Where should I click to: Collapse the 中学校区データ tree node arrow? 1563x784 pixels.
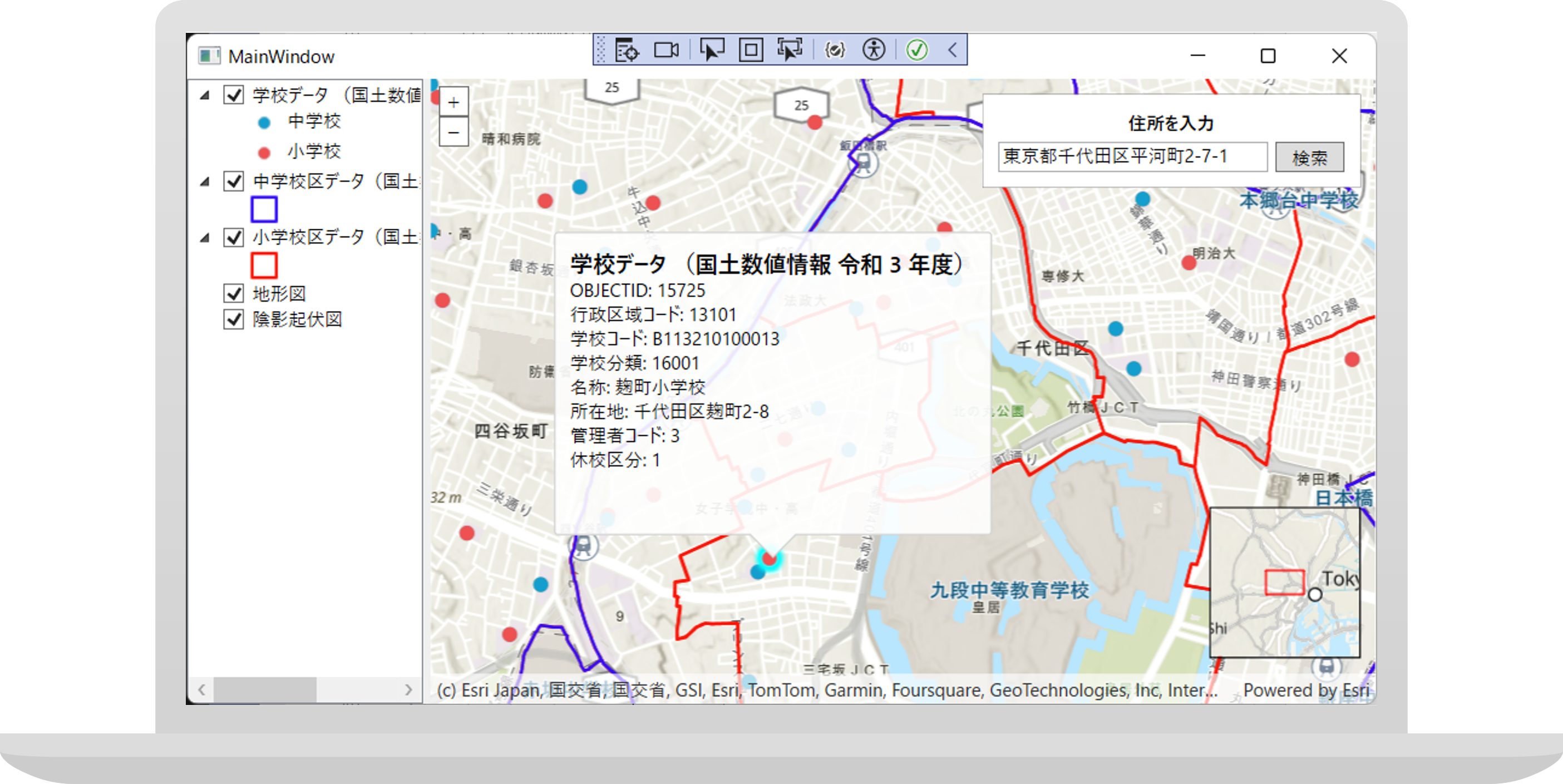(x=205, y=181)
